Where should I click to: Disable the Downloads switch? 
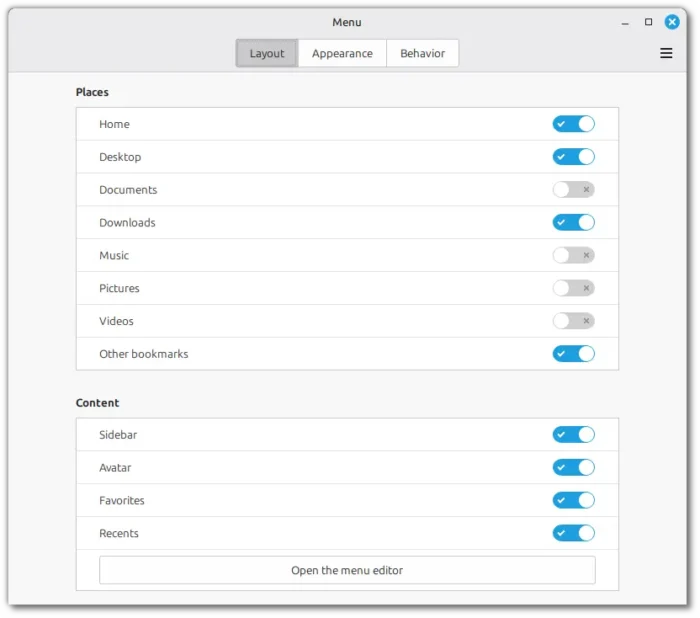pos(573,222)
